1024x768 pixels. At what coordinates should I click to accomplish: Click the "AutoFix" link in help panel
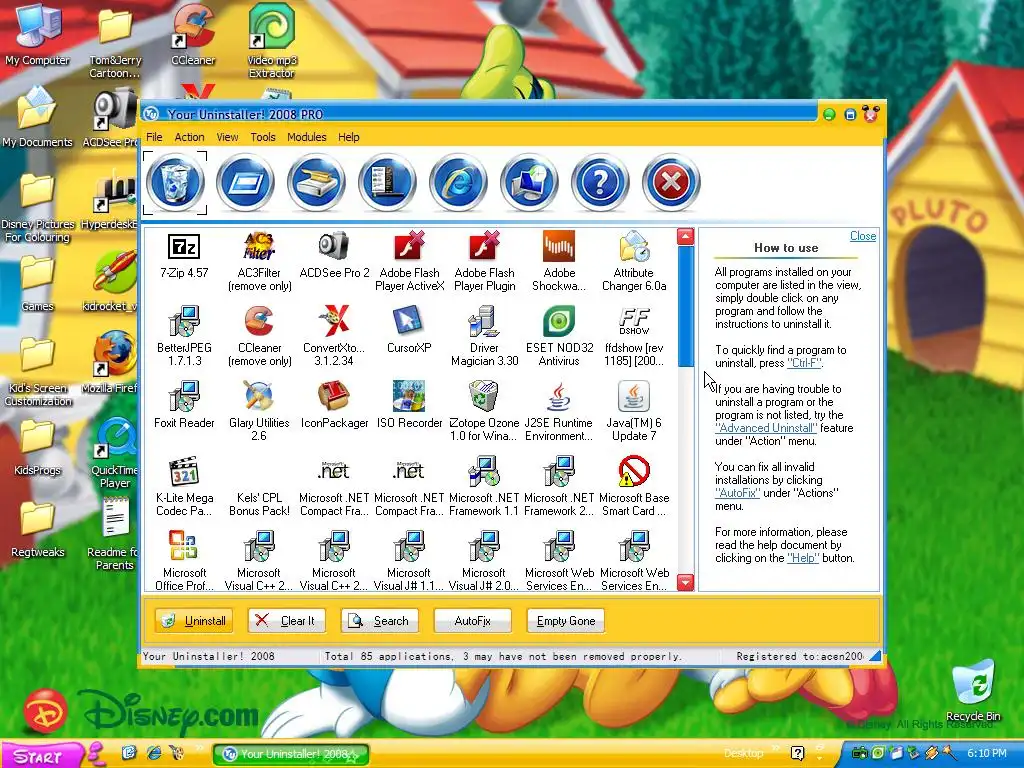click(737, 493)
